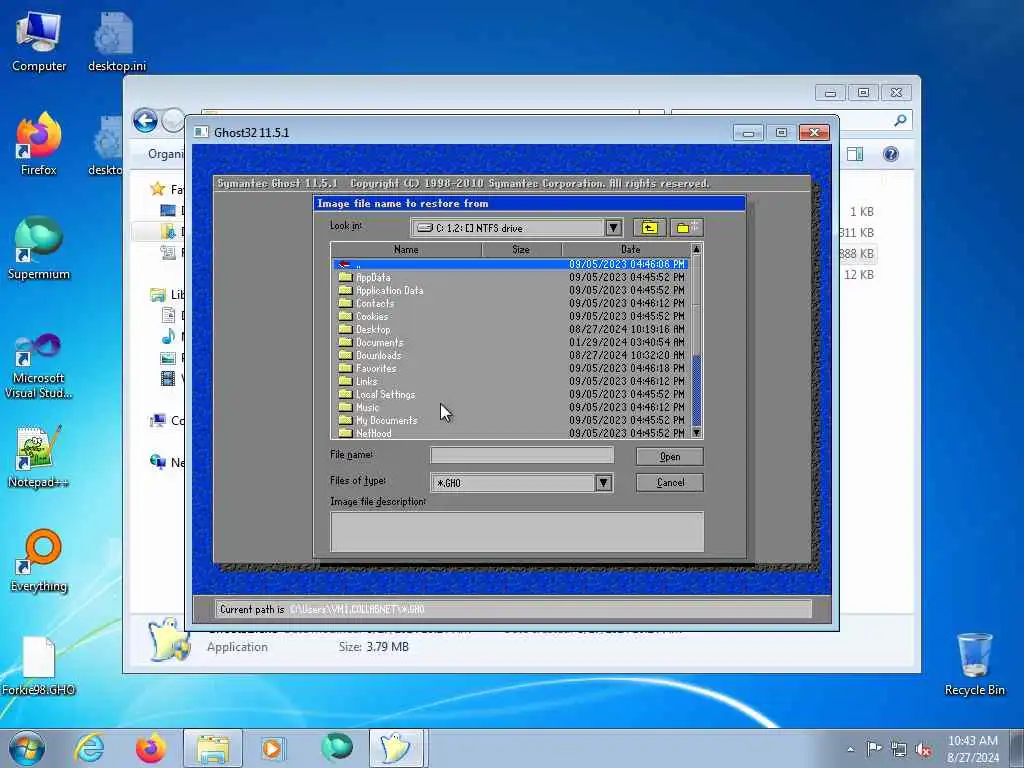Image resolution: width=1024 pixels, height=768 pixels.
Task: Switch to Ghost32 taskbar button
Action: [x=398, y=748]
